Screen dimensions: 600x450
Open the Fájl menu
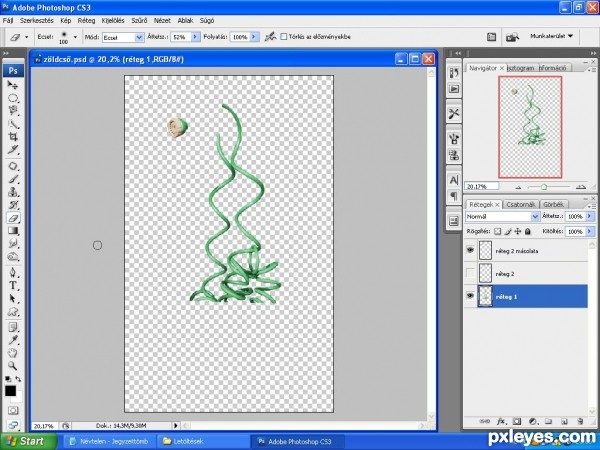tap(8, 20)
